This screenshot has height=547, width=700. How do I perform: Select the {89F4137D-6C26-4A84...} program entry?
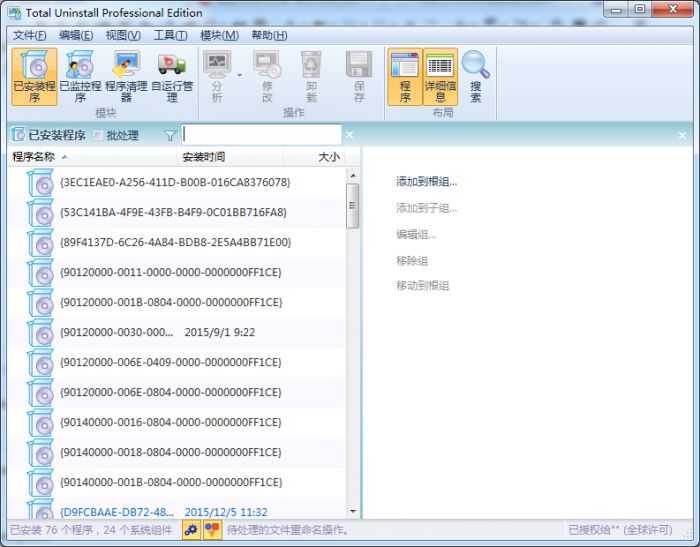point(177,242)
